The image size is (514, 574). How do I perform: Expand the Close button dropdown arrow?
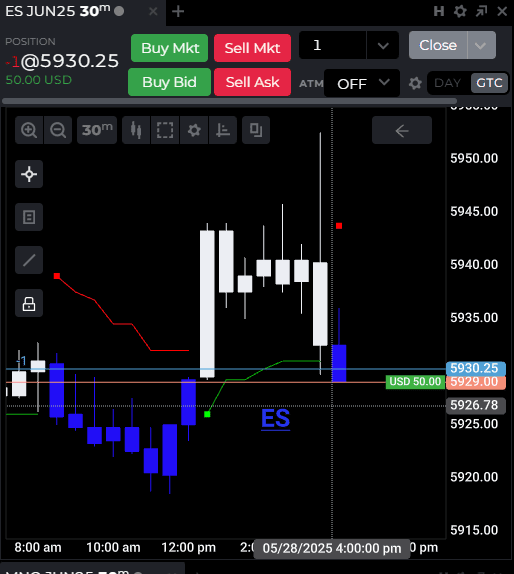pos(481,45)
